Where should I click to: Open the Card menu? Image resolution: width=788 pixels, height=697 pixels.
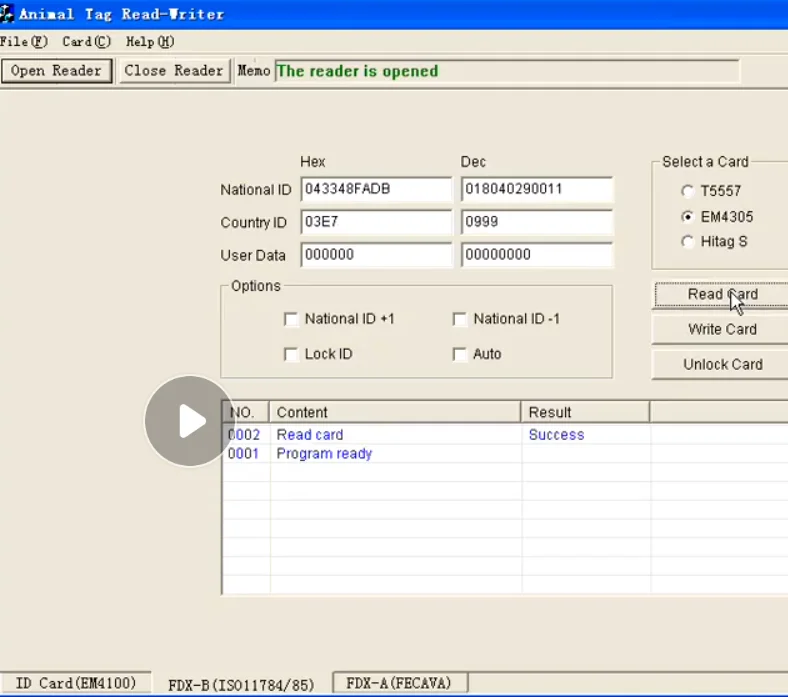(x=86, y=42)
